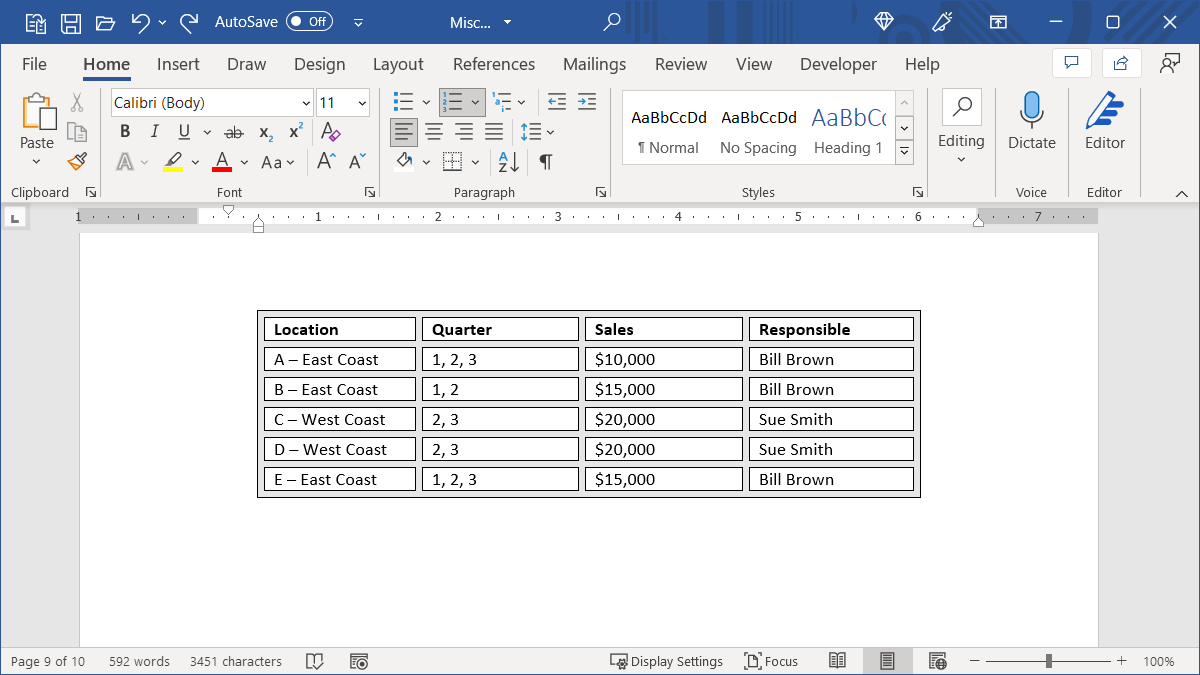Enable center text alignment
1200x675 pixels.
(x=434, y=131)
